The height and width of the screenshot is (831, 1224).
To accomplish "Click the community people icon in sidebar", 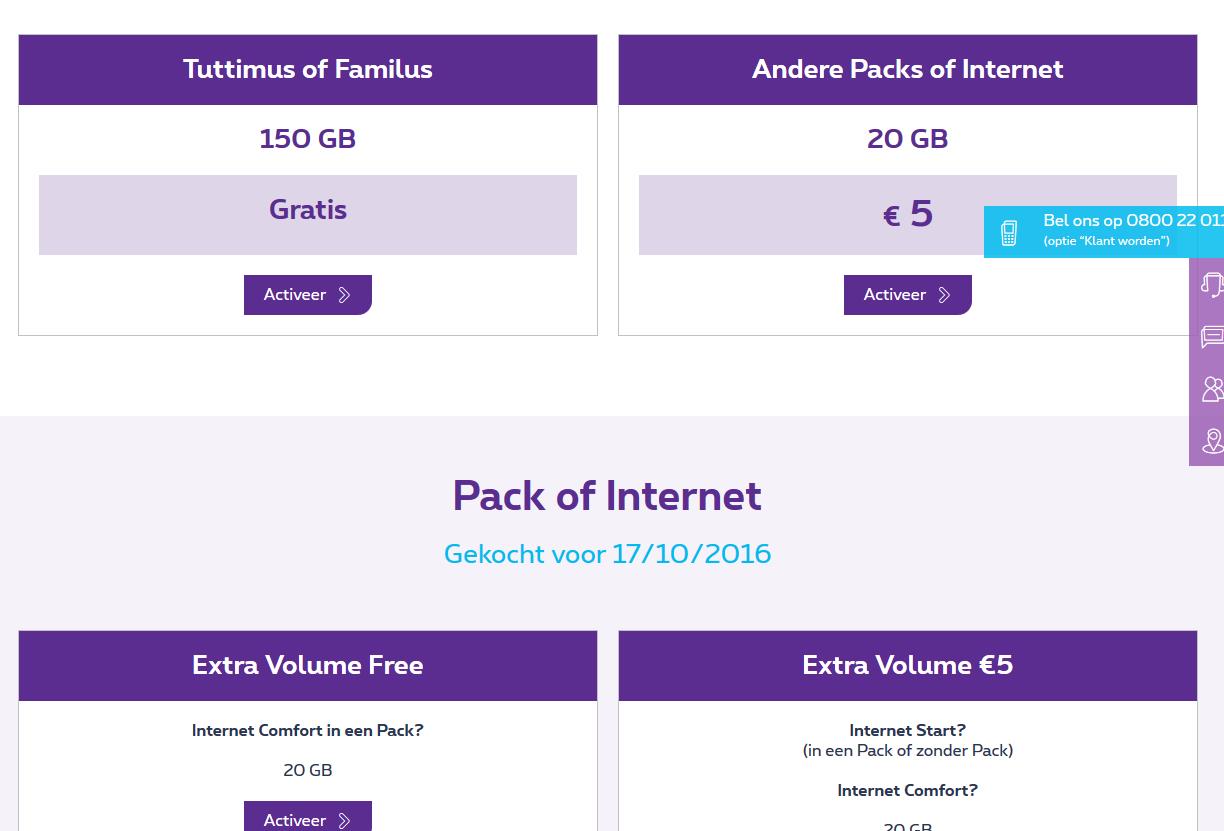I will pyautogui.click(x=1211, y=389).
